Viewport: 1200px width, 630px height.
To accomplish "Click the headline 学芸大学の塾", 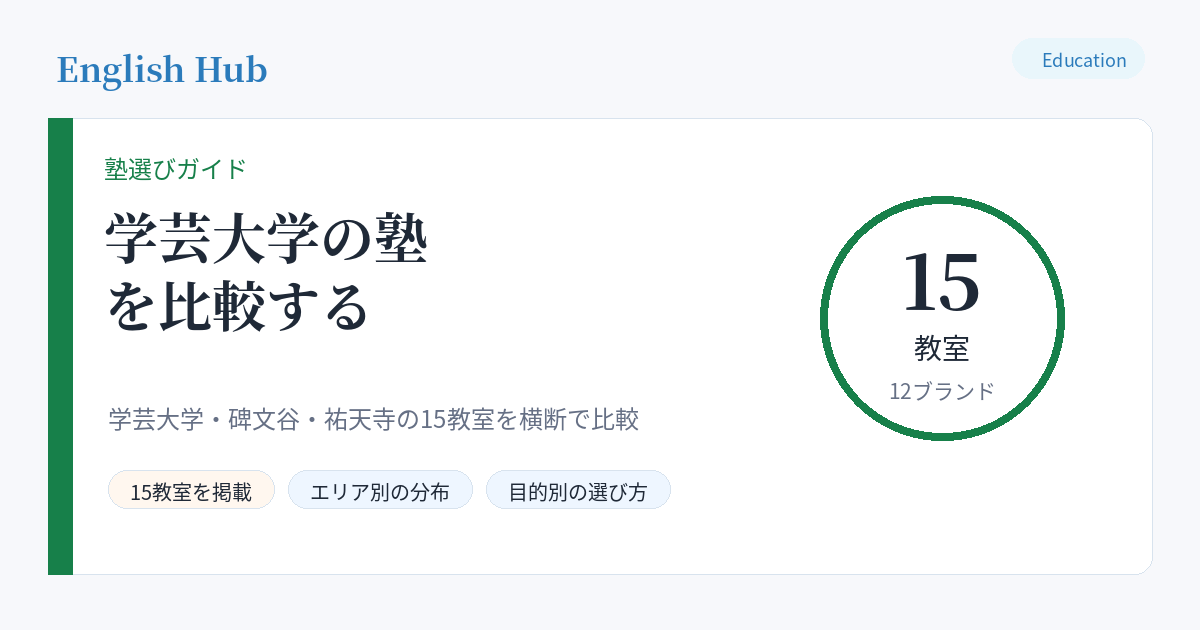I will click(x=267, y=240).
